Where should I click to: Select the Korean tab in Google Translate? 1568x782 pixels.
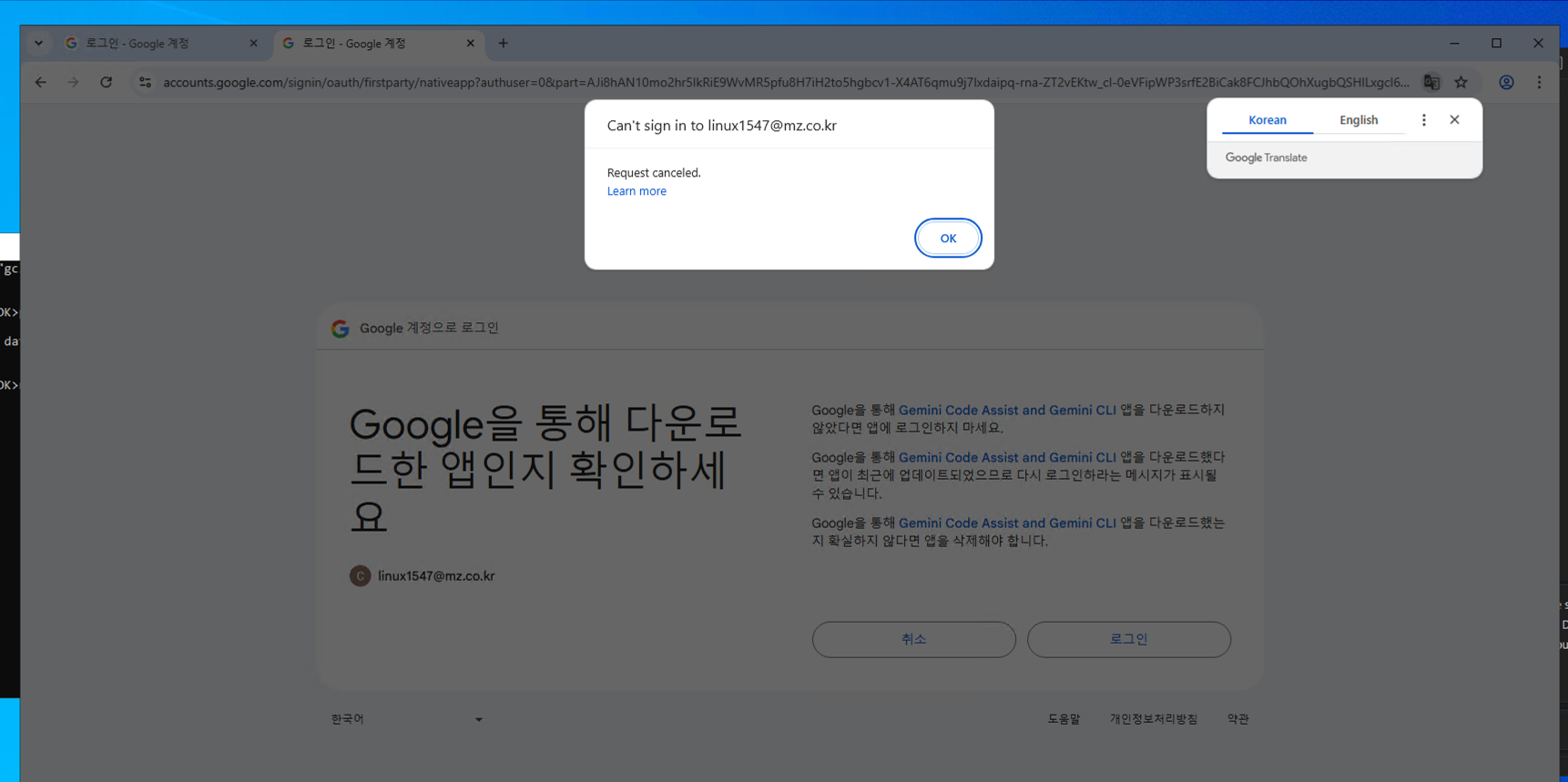[1267, 120]
